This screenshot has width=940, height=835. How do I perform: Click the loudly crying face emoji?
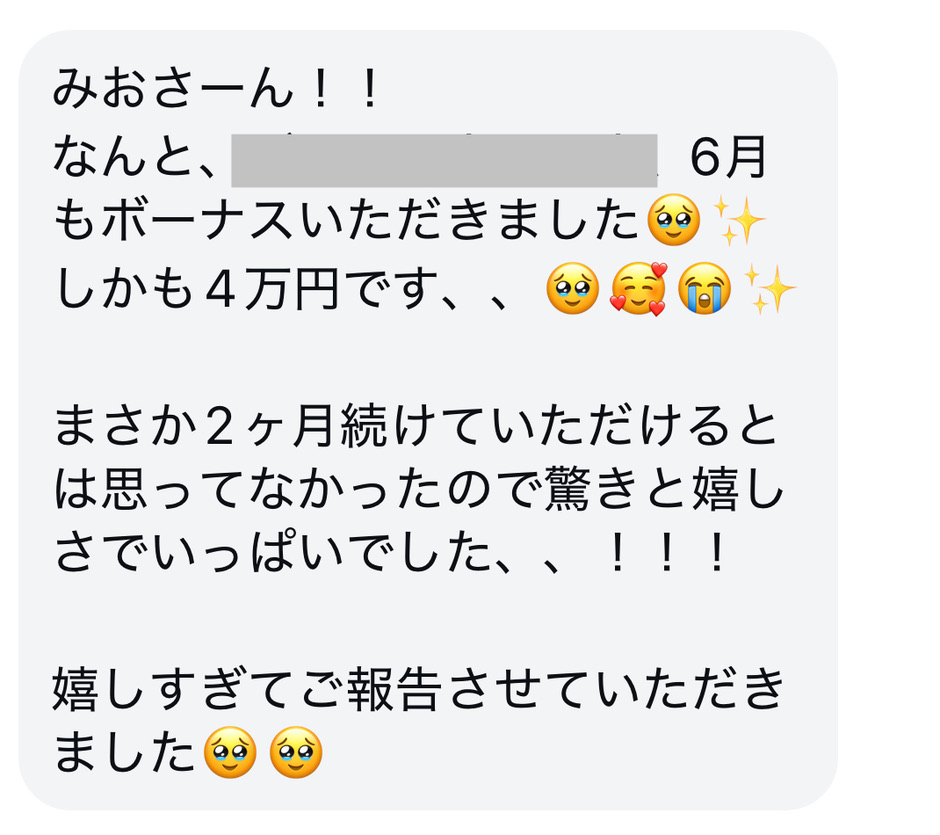point(704,288)
